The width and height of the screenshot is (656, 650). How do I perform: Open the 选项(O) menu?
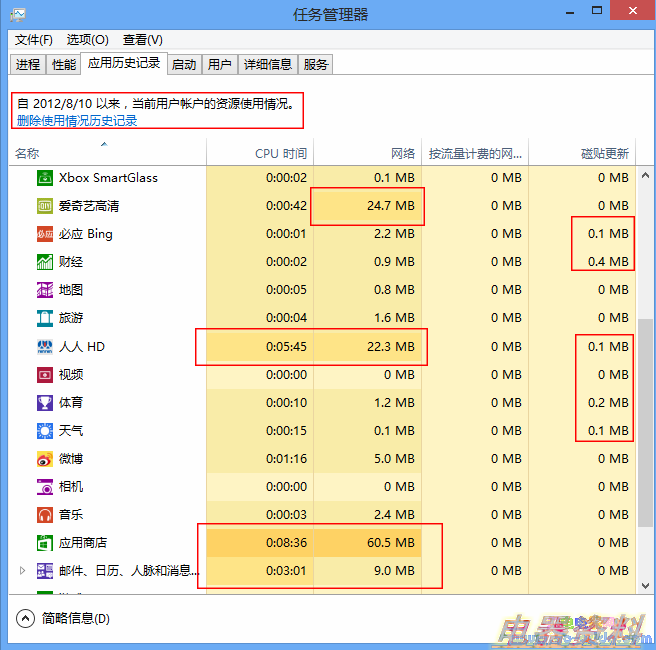(87, 40)
